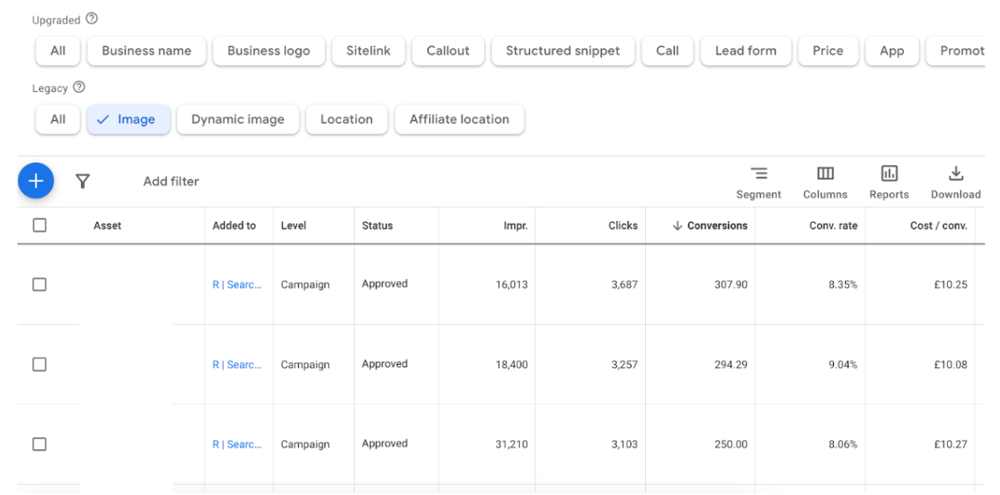This screenshot has width=1000, height=495.
Task: Click the Legacy help question icon
Action: pyautogui.click(x=79, y=88)
